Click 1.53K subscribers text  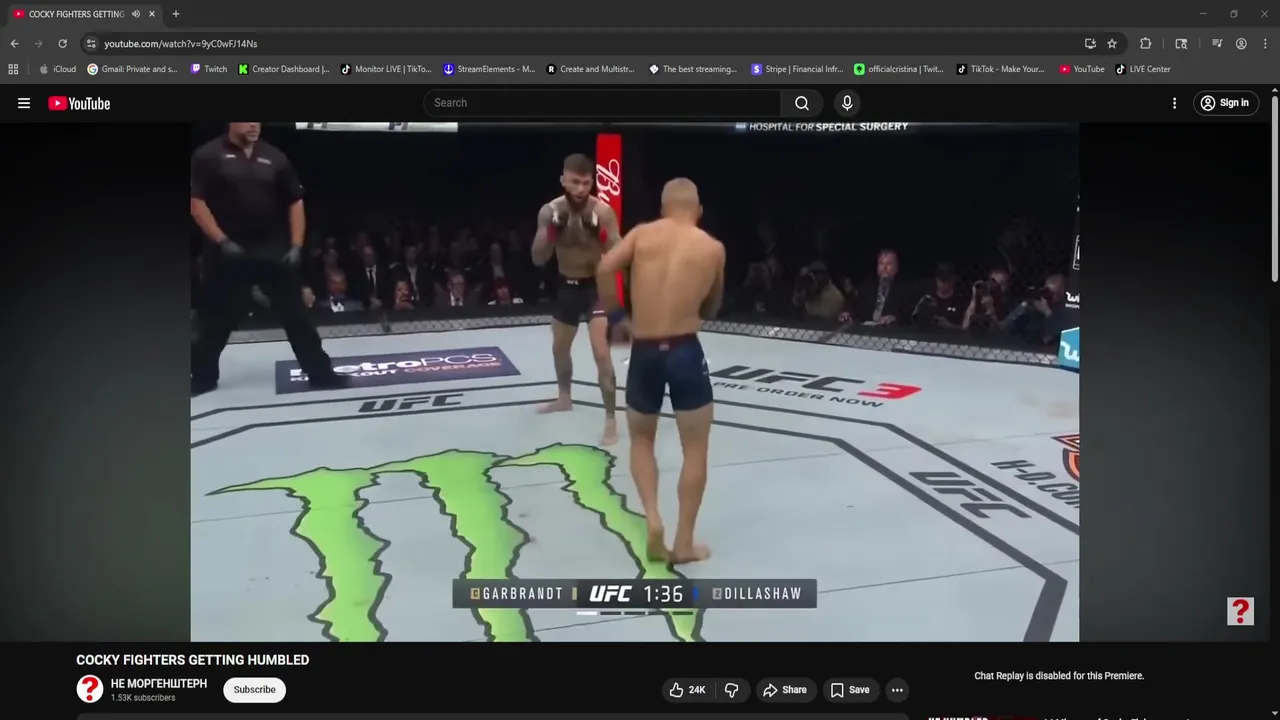143,698
